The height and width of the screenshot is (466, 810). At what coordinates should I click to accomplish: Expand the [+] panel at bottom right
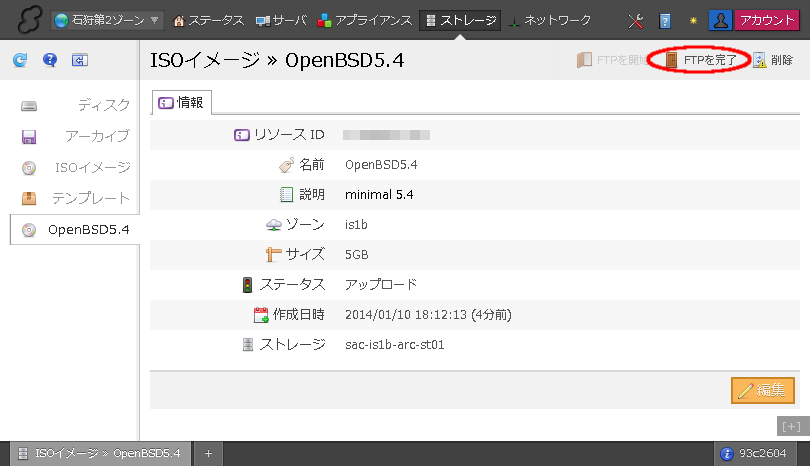(x=790, y=426)
